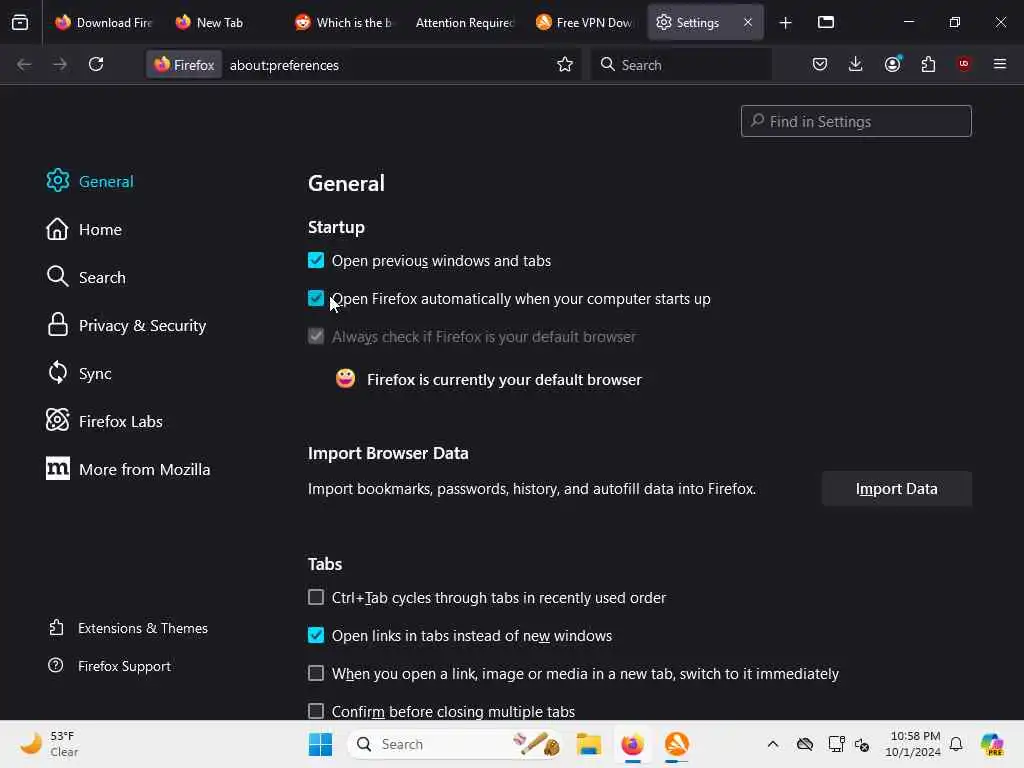Click the taskbar Search box
Image resolution: width=1024 pixels, height=768 pixels.
click(x=455, y=744)
